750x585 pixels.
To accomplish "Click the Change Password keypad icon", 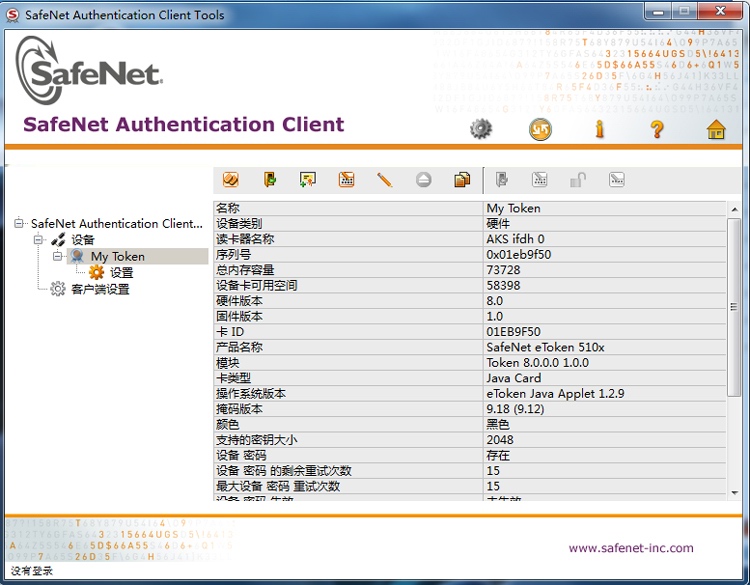I will point(346,180).
